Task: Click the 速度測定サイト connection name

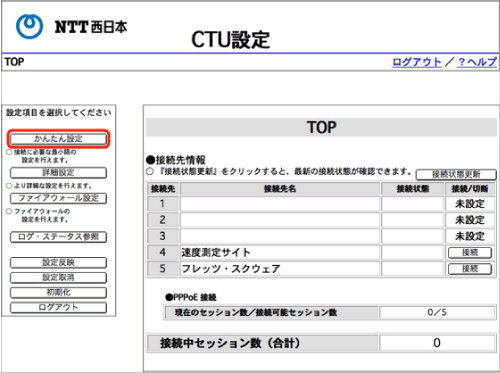Action: point(216,253)
